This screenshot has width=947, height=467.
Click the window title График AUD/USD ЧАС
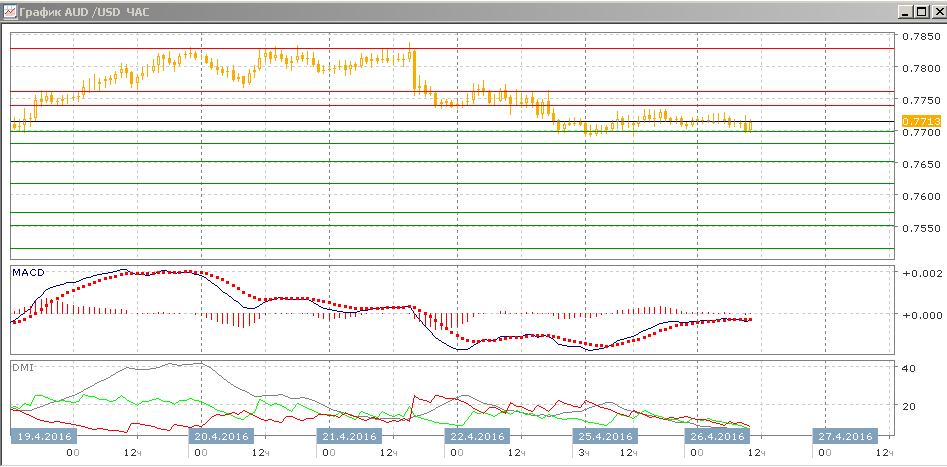(85, 12)
